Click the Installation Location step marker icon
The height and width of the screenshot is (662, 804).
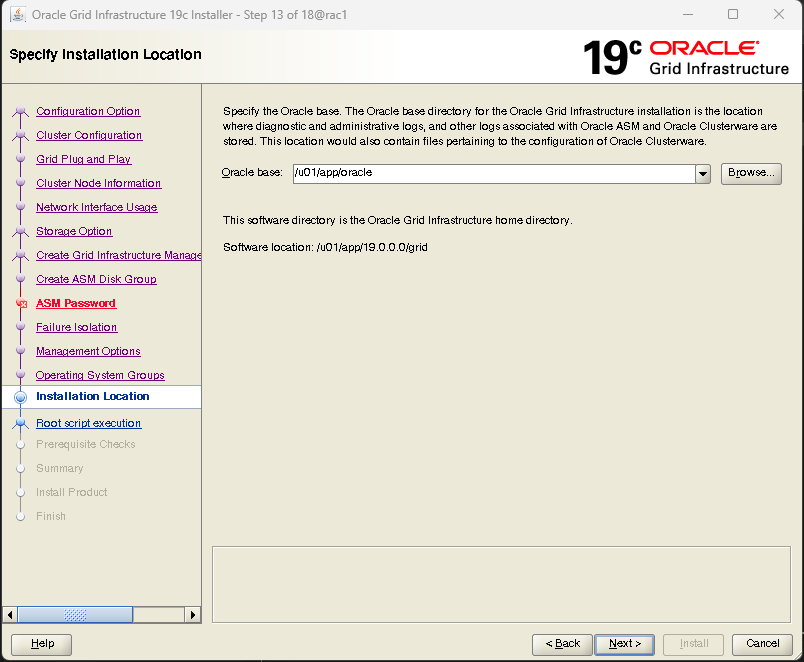[21, 397]
